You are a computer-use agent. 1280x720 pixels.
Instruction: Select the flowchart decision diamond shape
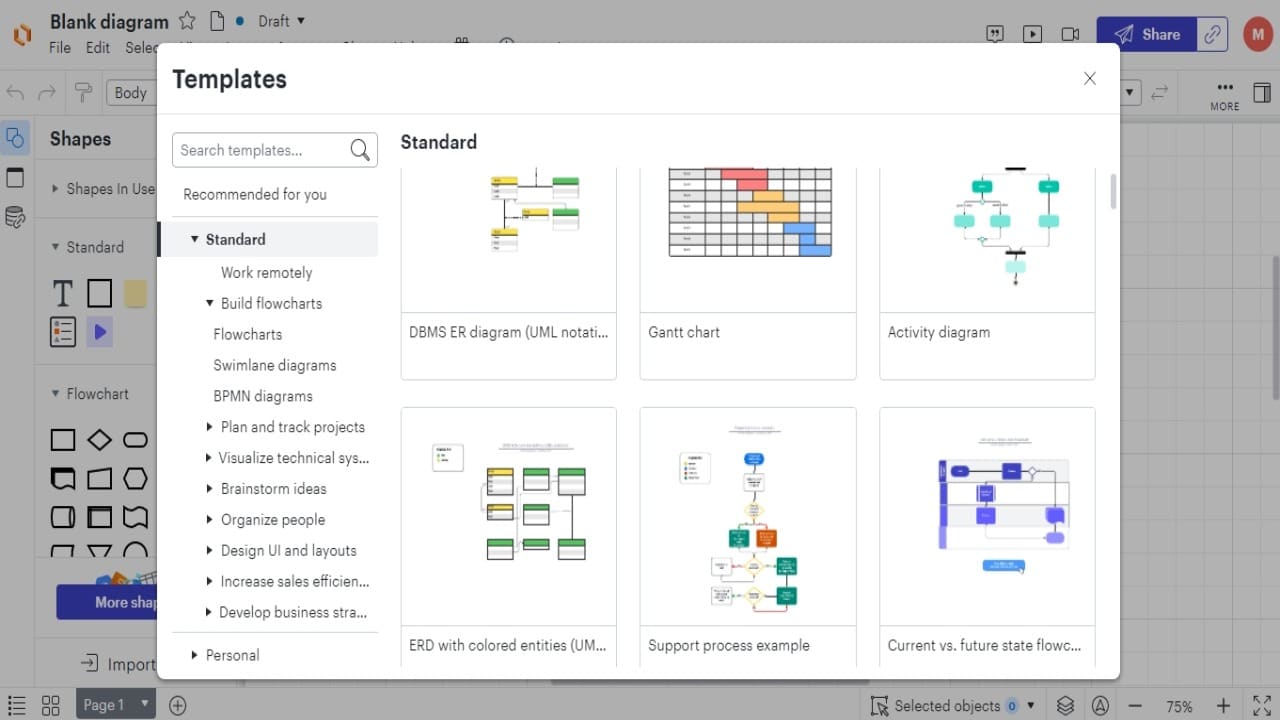[x=99, y=440]
